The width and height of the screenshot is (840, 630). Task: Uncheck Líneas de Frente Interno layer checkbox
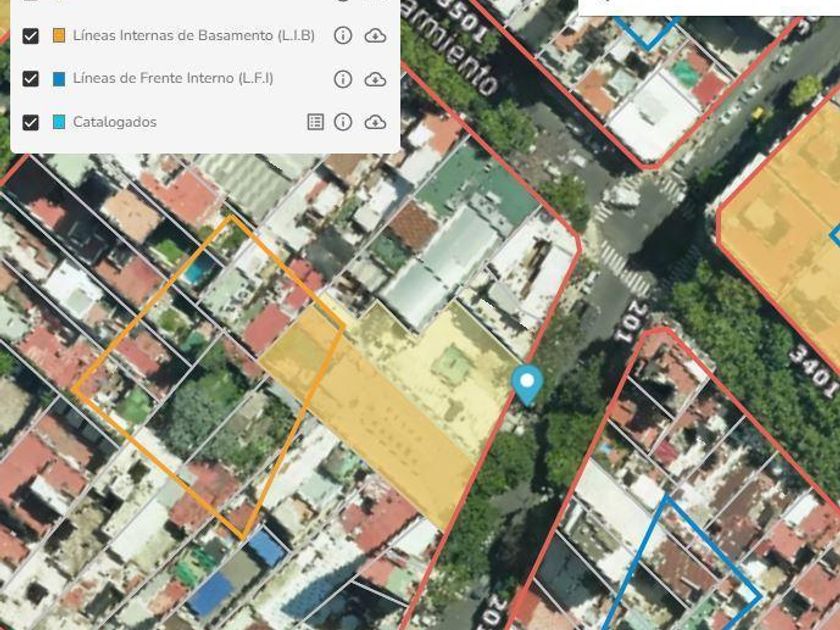(31, 79)
